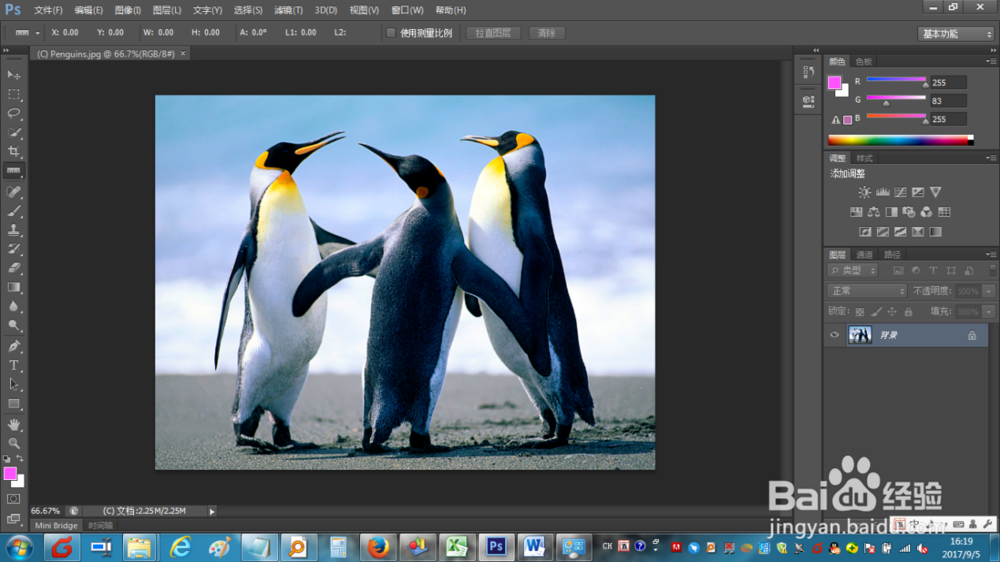Activate the Hand tool

coord(14,424)
